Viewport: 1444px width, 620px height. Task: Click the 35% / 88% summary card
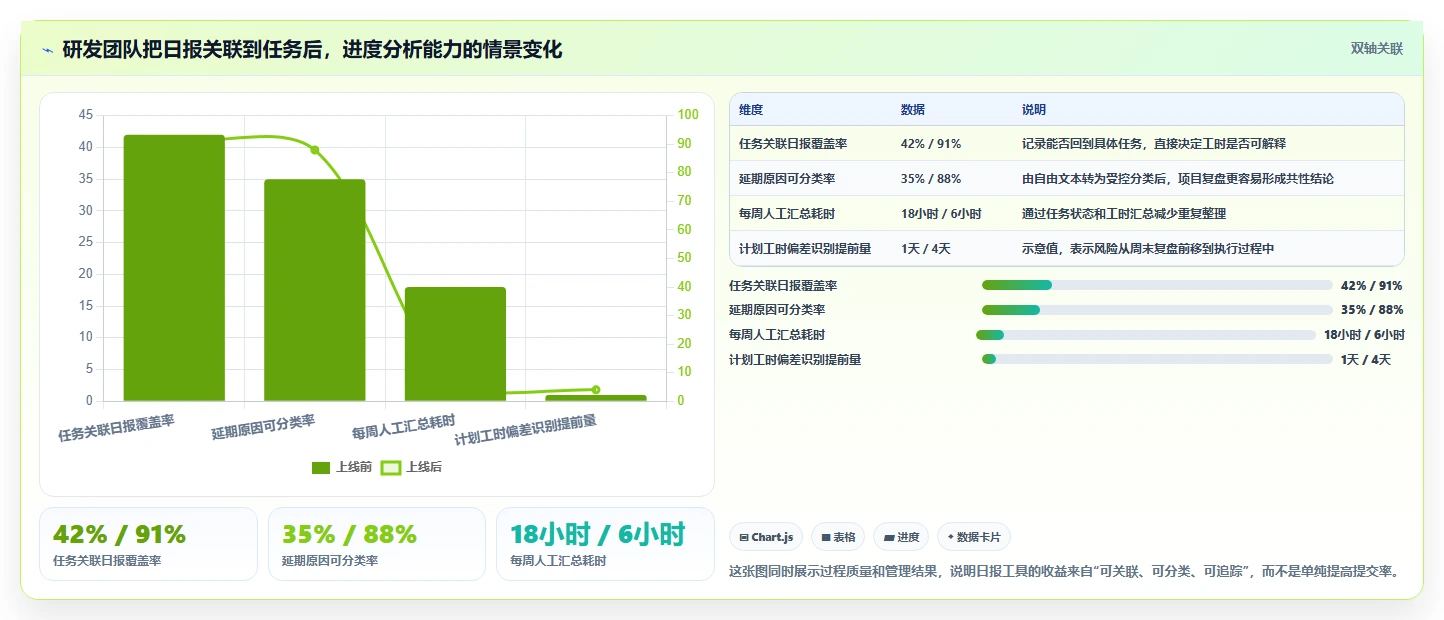click(377, 544)
